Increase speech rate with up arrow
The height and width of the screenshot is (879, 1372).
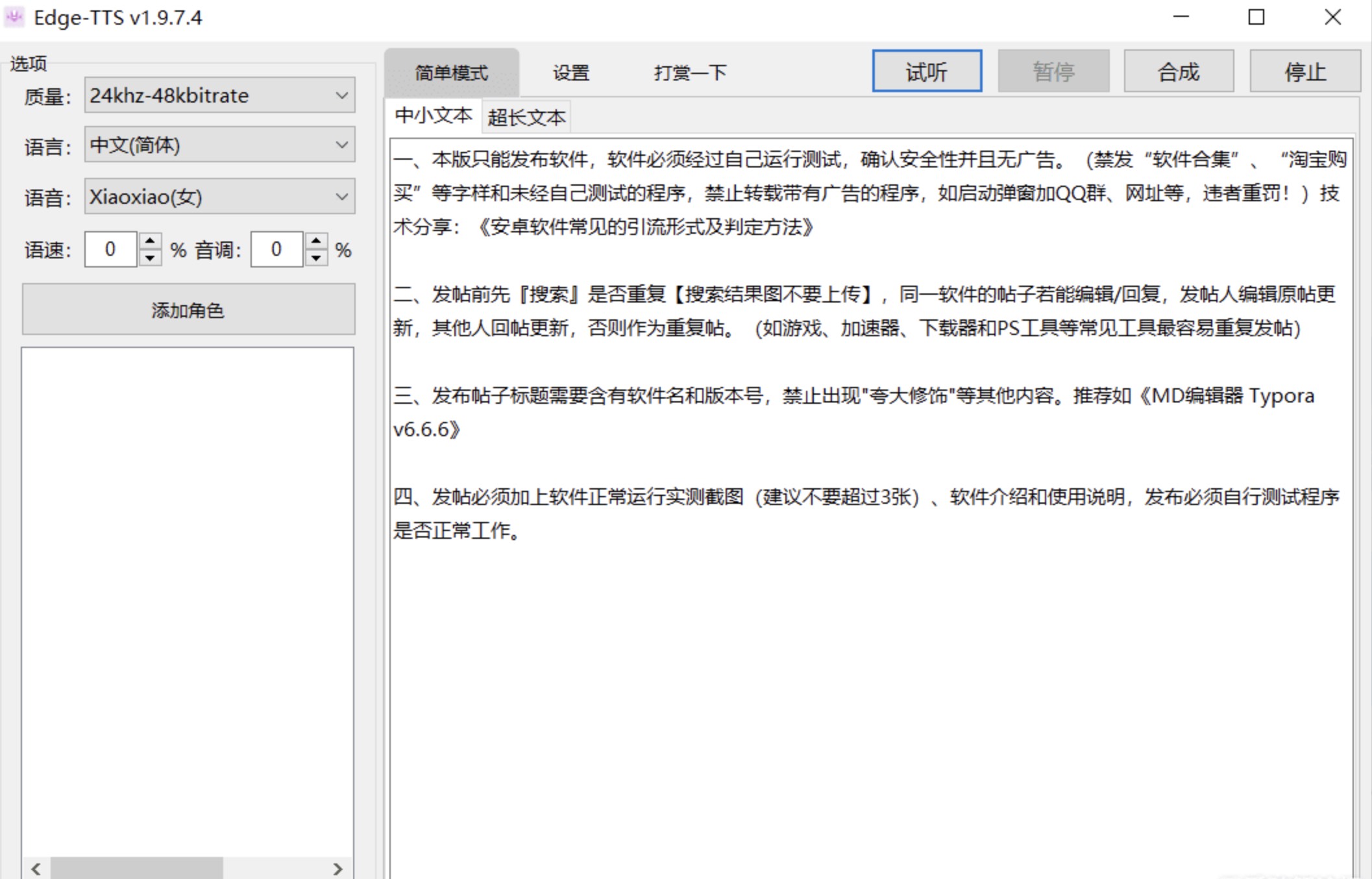click(150, 241)
